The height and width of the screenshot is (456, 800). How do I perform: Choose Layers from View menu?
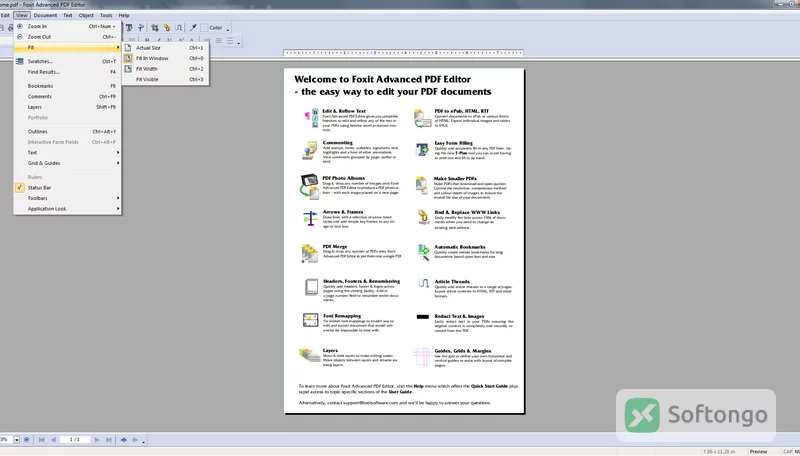67,107
